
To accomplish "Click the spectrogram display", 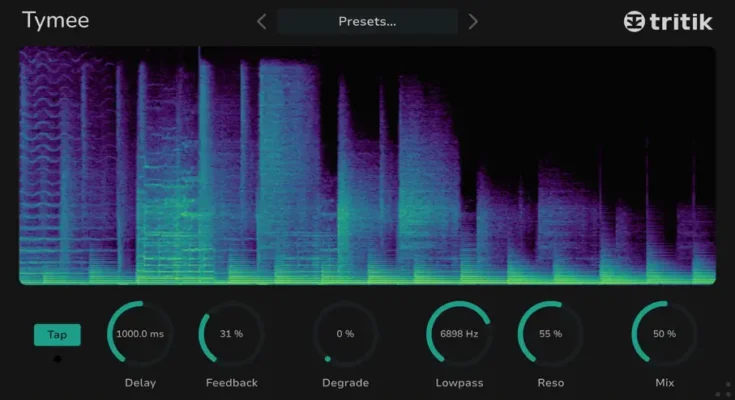I will [367, 165].
